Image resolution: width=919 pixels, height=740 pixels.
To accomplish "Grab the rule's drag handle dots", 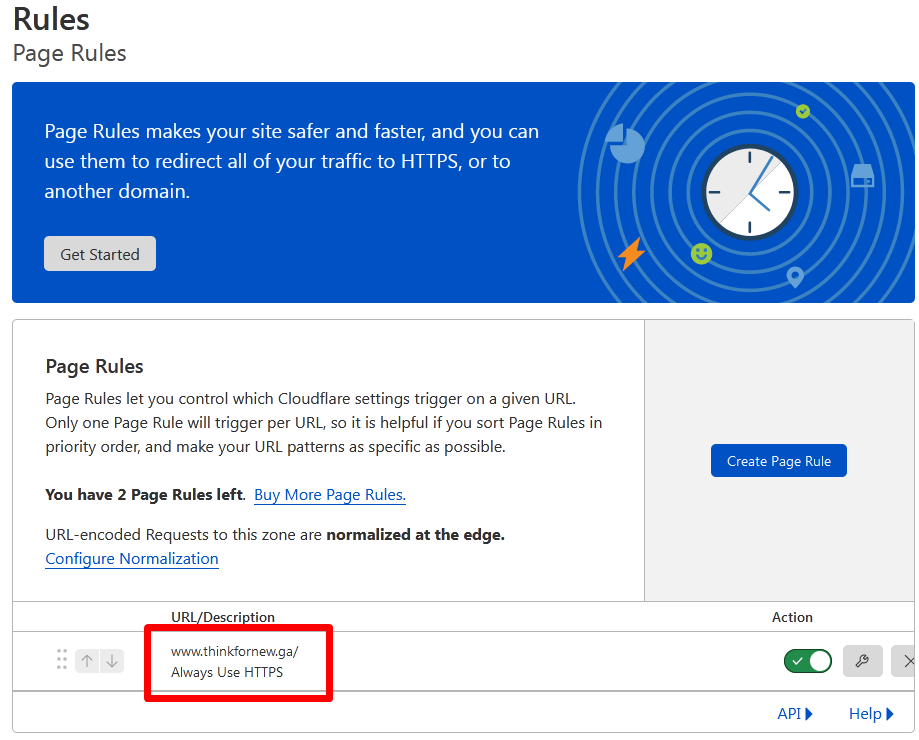I will pyautogui.click(x=62, y=659).
